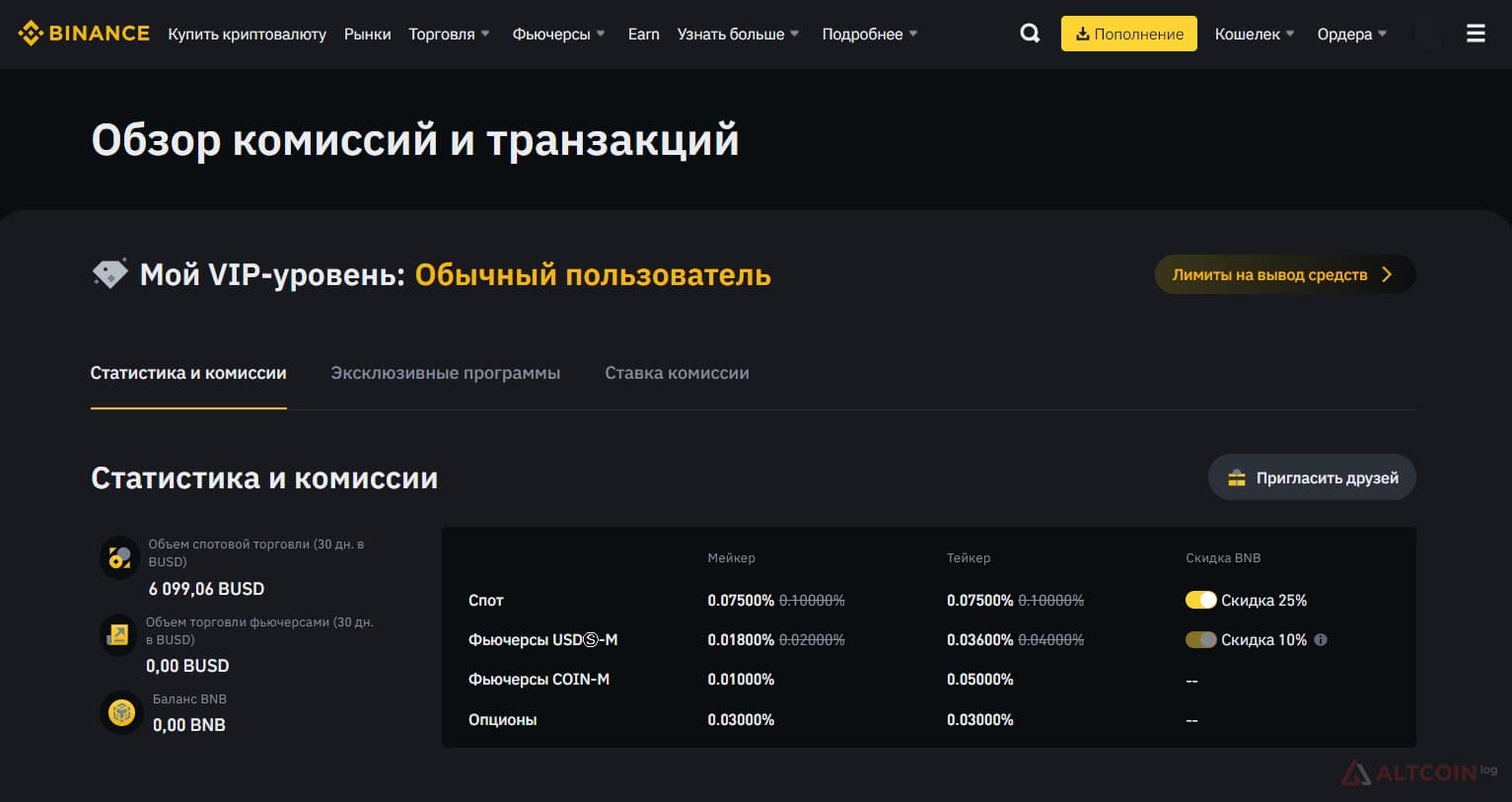The height and width of the screenshot is (802, 1512).
Task: Click the Скидка BNB column header
Action: [x=1223, y=557]
